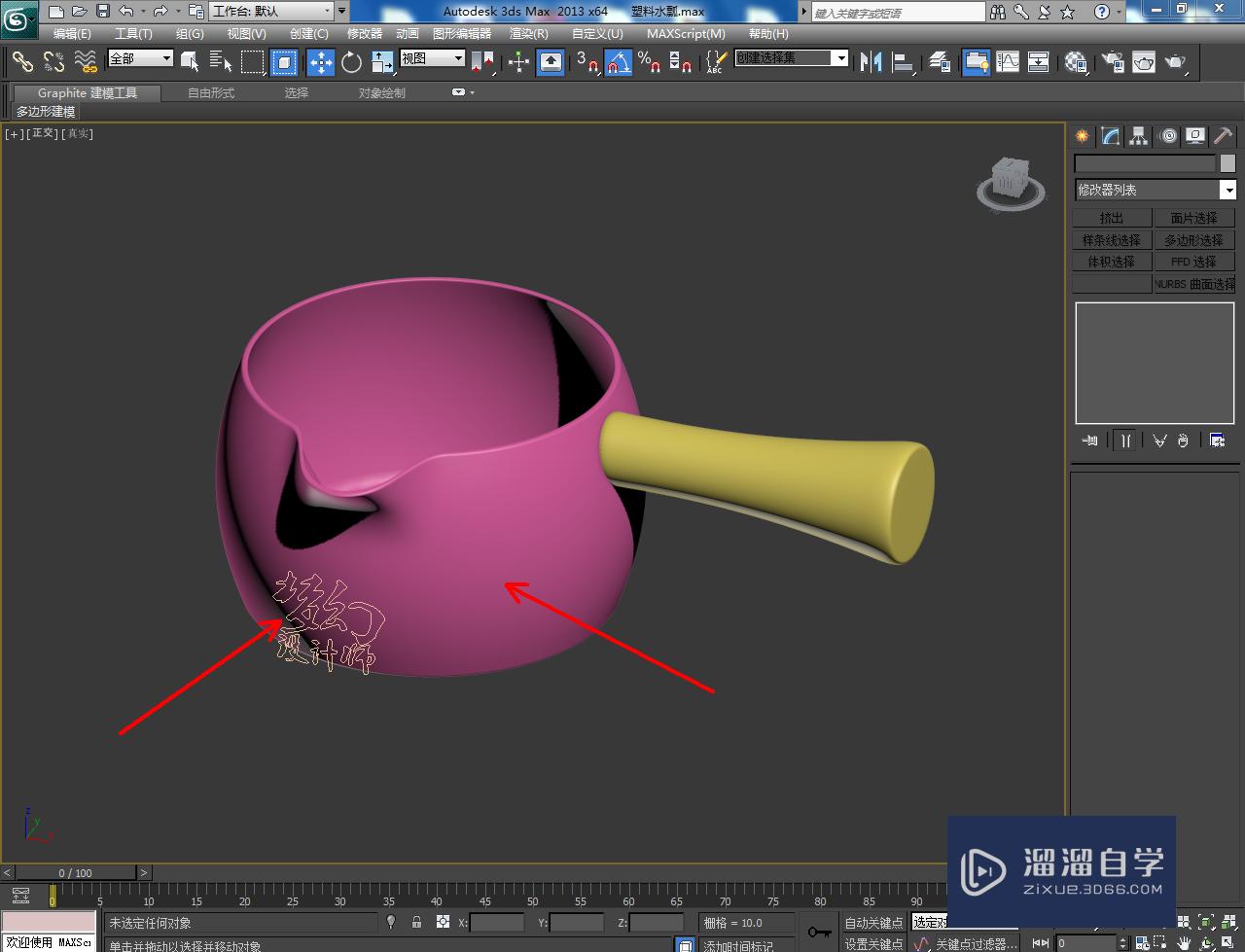
Task: Choose the Rectangular Selection Region tool
Action: tap(253, 62)
